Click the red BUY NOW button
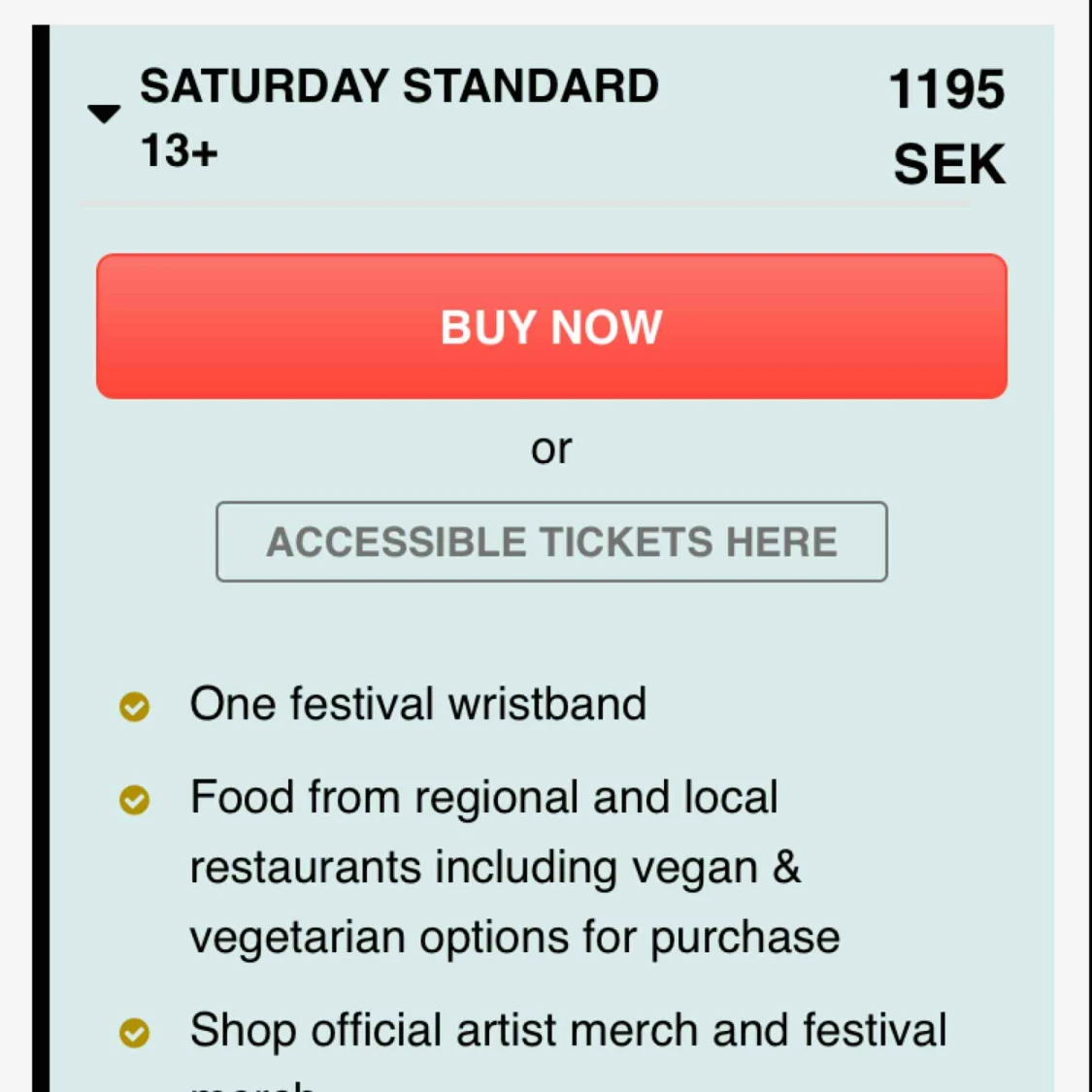 tap(551, 326)
